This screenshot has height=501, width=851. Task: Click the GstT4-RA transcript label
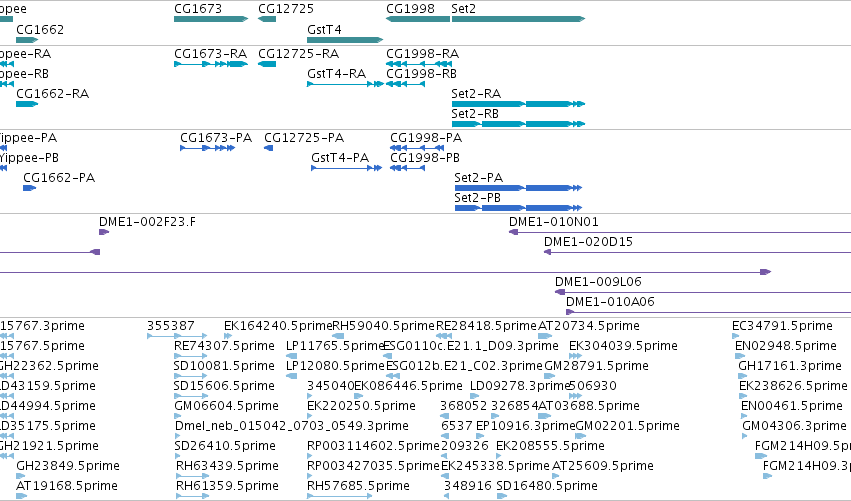(x=336, y=74)
